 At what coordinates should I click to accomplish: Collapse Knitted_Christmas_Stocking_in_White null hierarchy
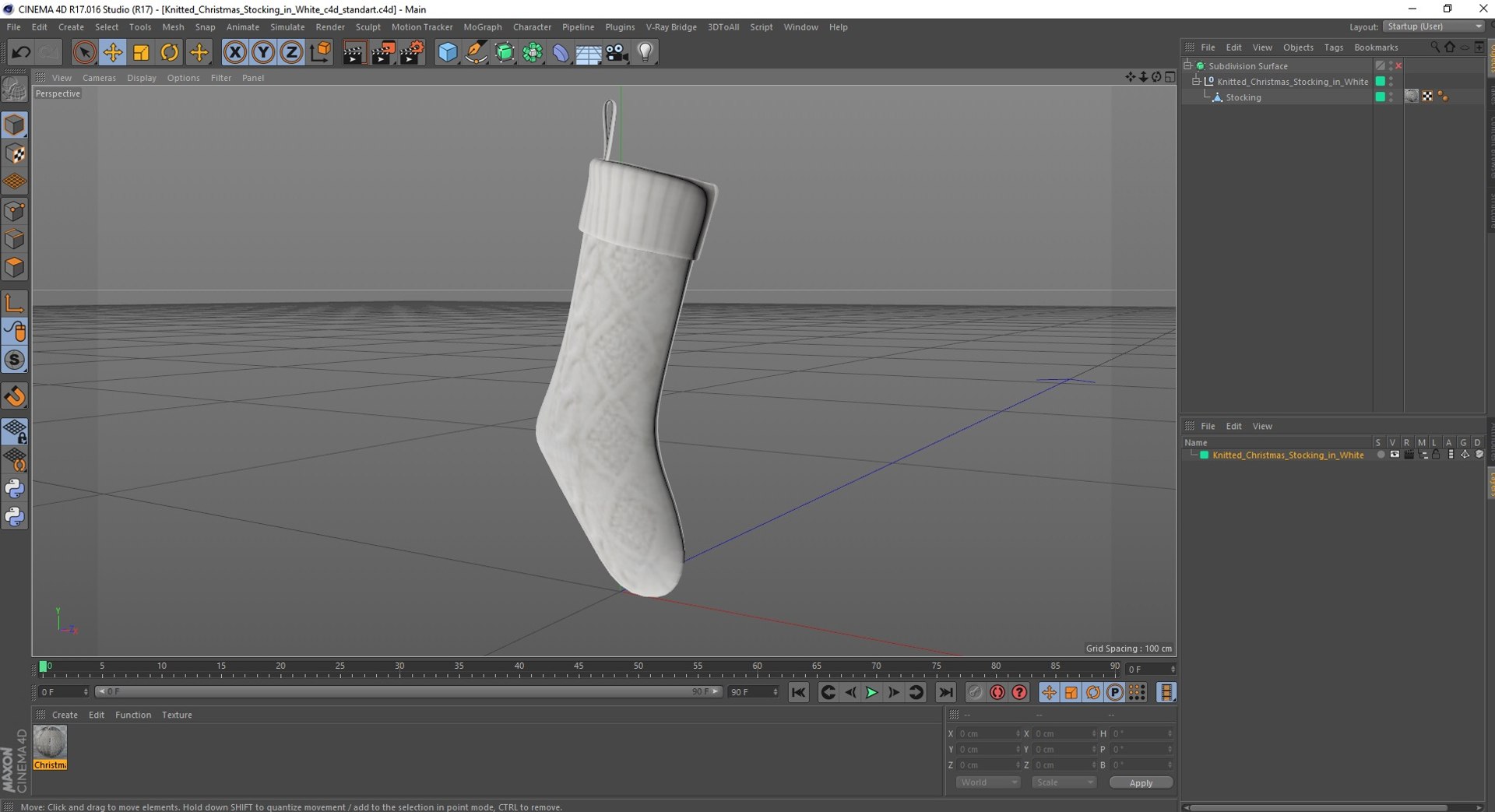tap(1197, 81)
